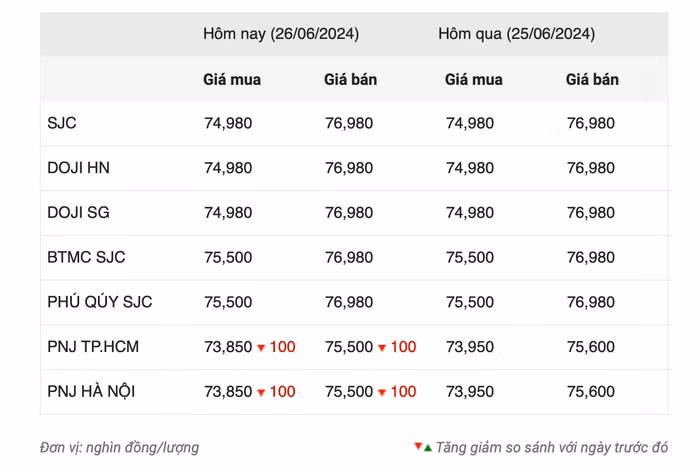
Task: Click the PNJ TP.HCM row label
Action: coord(93,347)
